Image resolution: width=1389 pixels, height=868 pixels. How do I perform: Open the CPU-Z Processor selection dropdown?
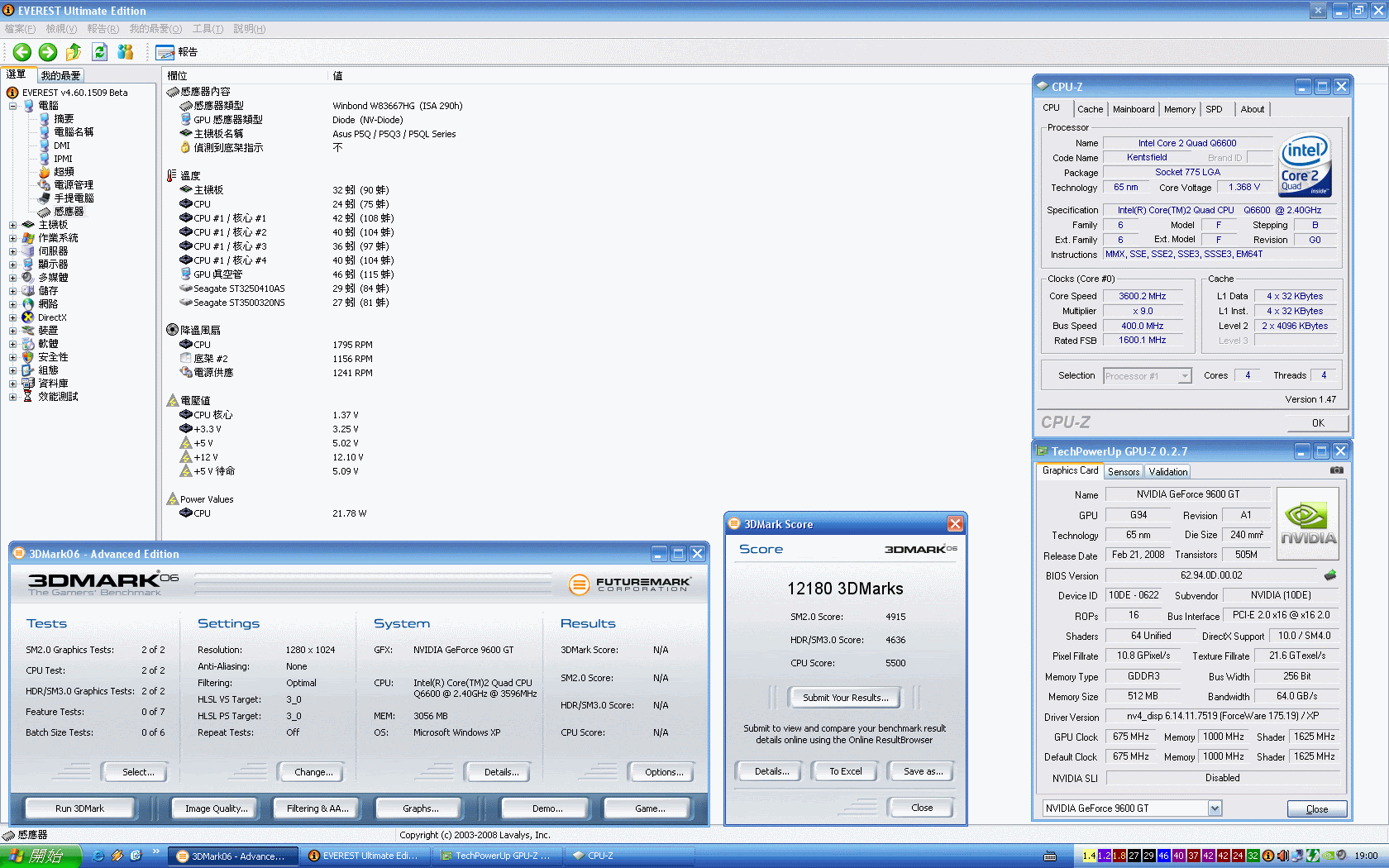click(x=1184, y=376)
